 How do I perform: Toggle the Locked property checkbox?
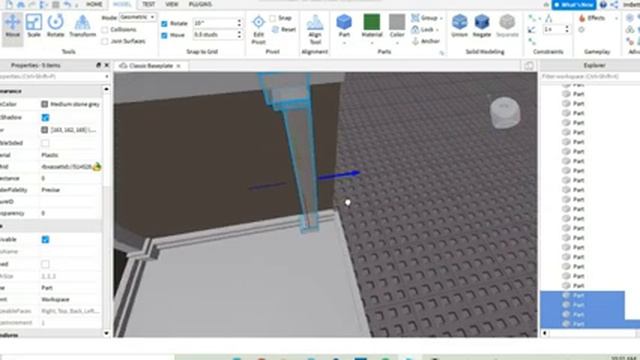[45, 264]
